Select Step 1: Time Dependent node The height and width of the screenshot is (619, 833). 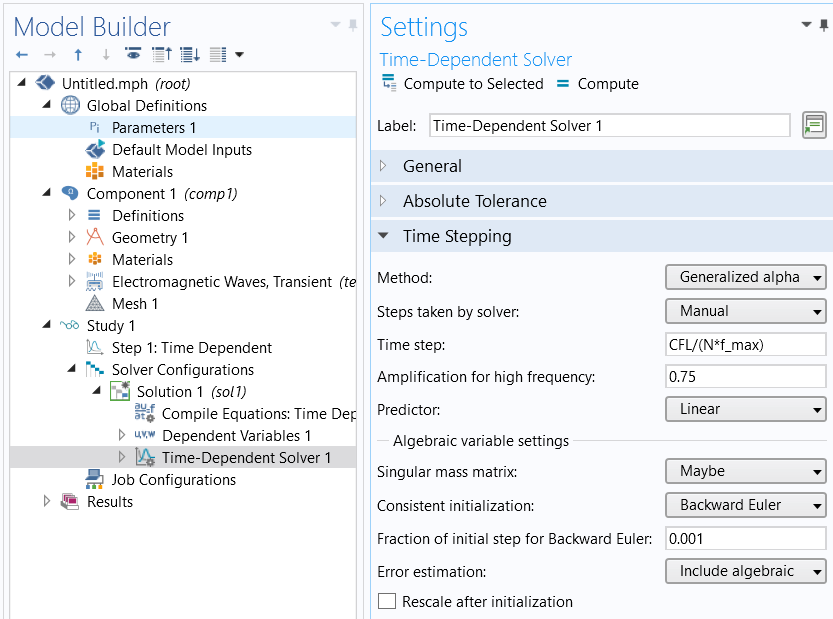(x=191, y=348)
